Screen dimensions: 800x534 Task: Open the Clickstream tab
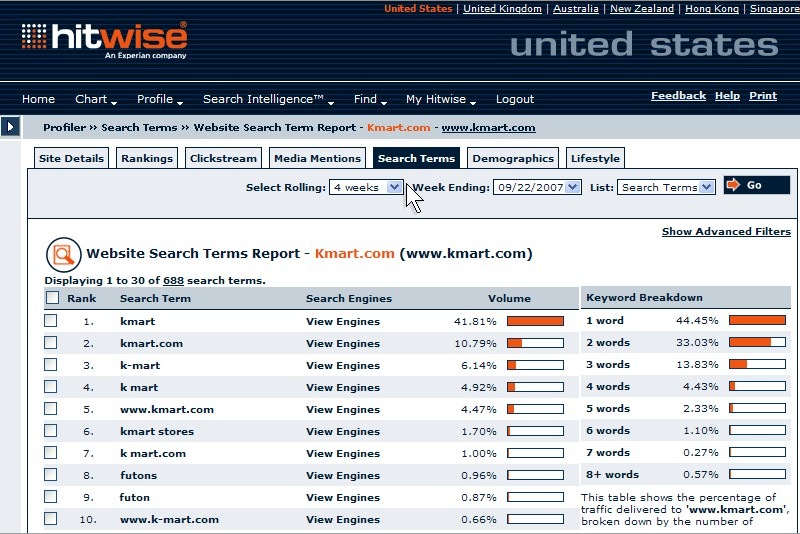(x=223, y=158)
